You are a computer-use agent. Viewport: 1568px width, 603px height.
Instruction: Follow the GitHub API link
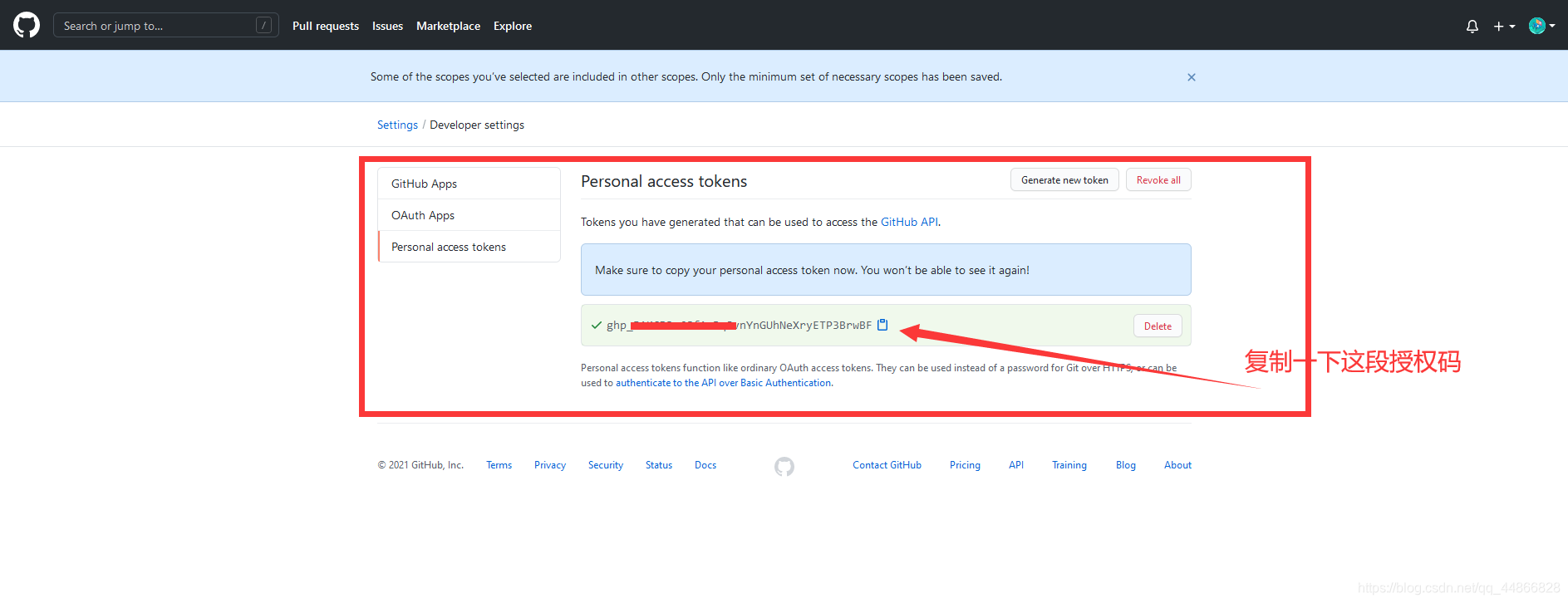909,222
